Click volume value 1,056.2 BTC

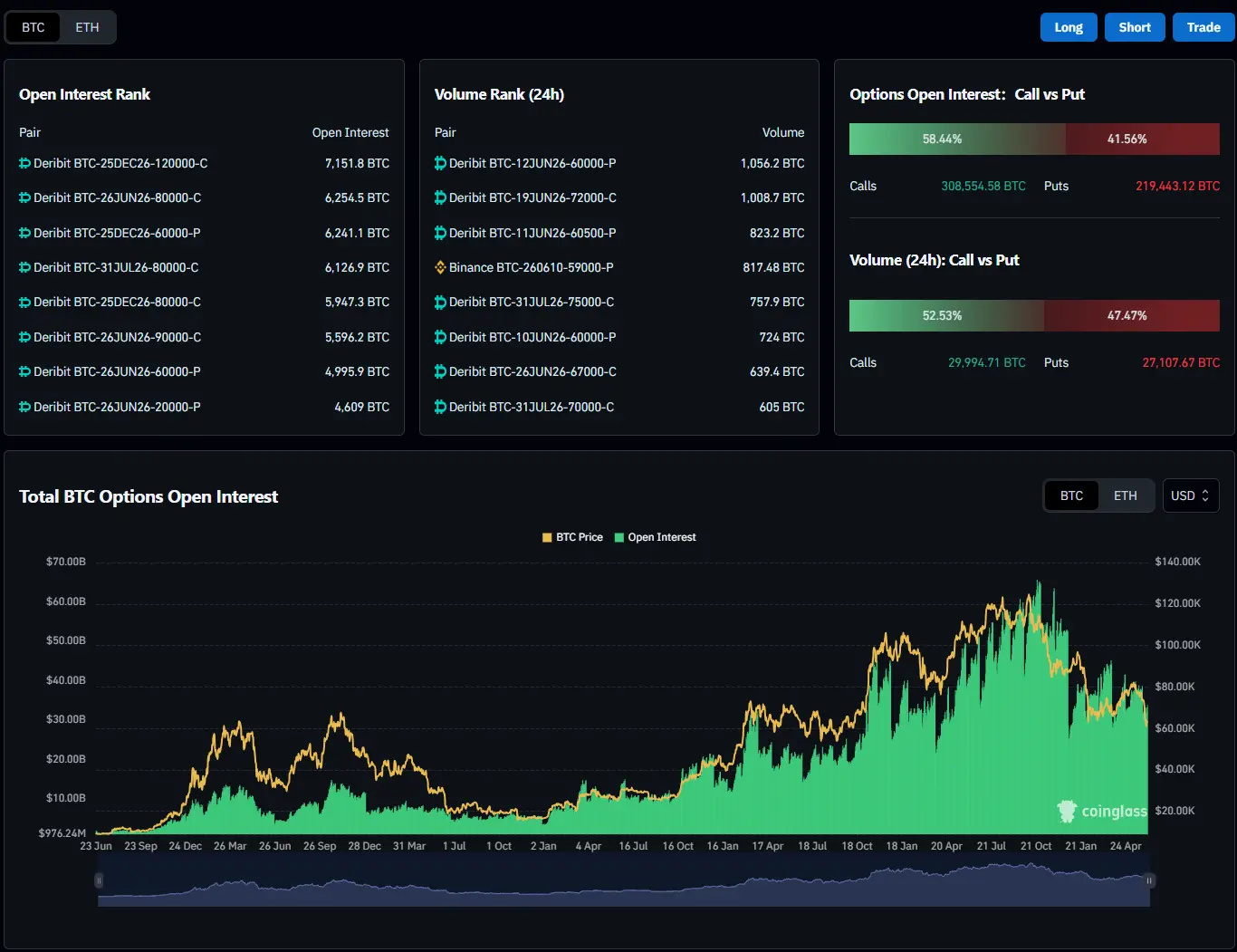coord(772,164)
